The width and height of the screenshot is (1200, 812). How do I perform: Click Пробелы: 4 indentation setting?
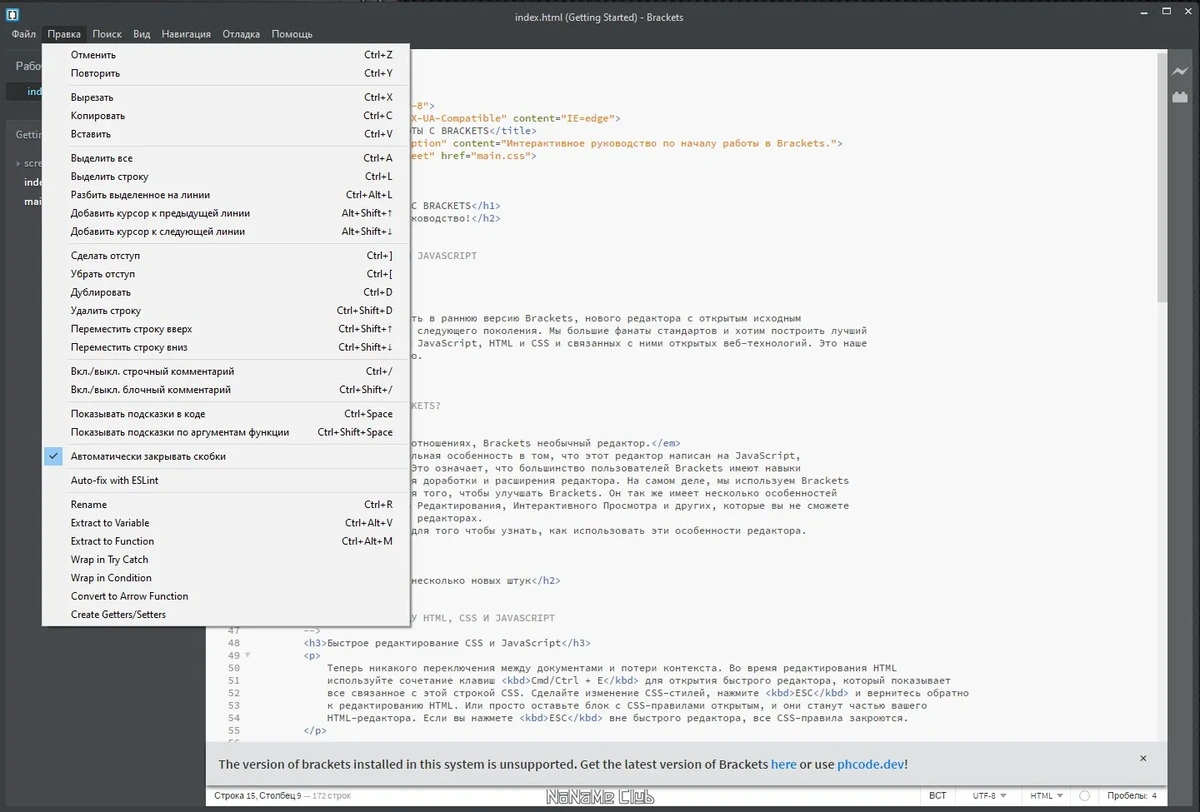[x=1132, y=796]
